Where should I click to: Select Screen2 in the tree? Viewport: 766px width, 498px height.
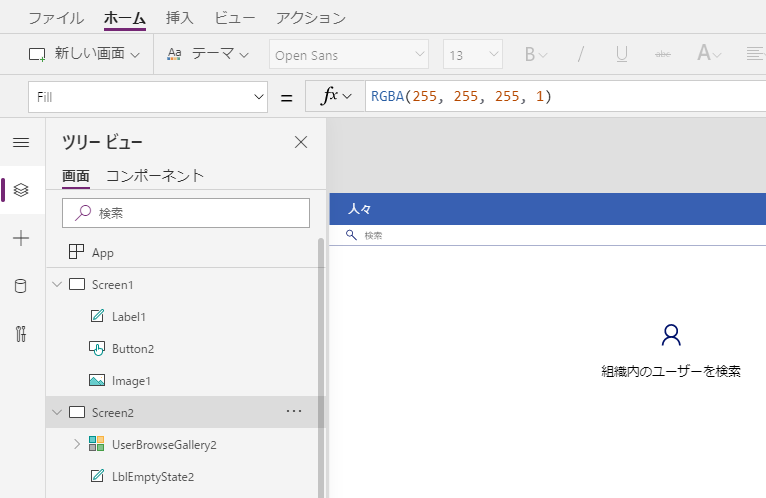[x=112, y=413]
